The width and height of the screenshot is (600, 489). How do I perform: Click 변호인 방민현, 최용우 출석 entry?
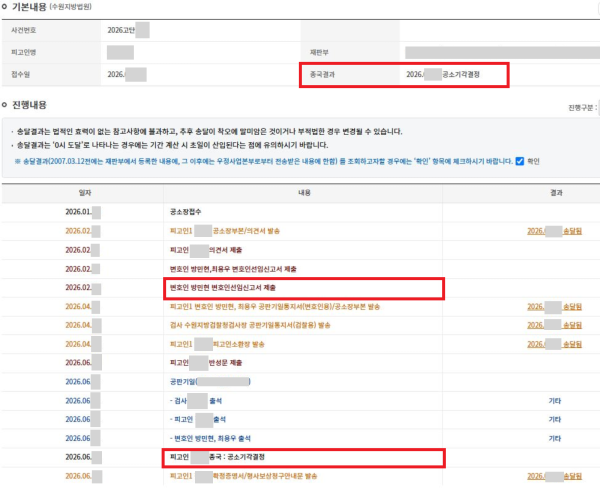pyautogui.click(x=210, y=438)
